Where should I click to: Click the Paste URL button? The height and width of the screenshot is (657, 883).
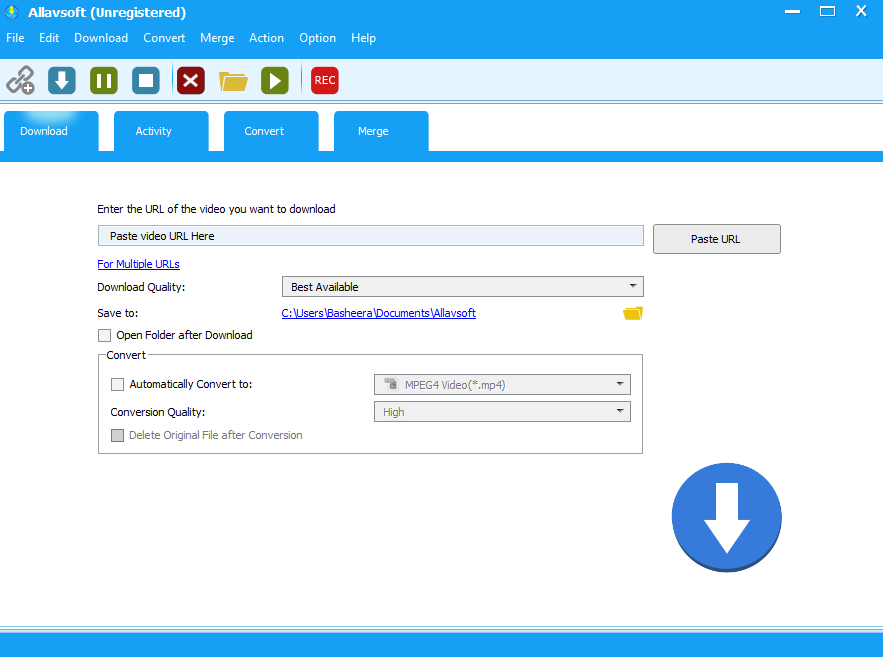click(x=717, y=239)
